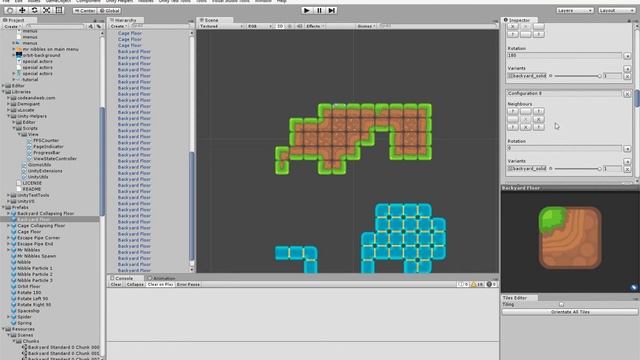This screenshot has width=640, height=360.
Task: Toggle the Global handle rotation button
Action: (109, 11)
